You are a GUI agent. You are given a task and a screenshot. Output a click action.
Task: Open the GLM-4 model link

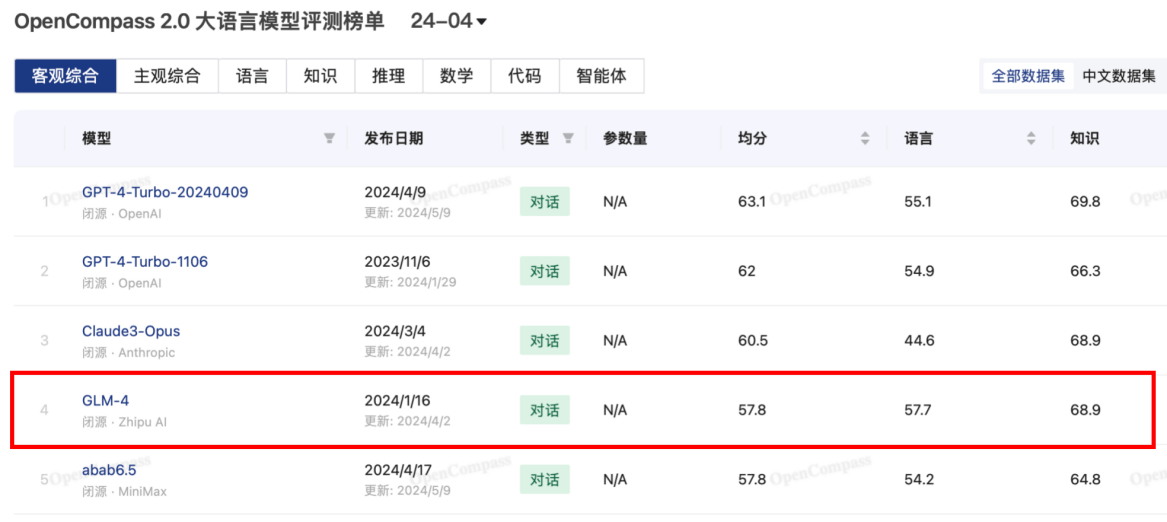point(106,401)
